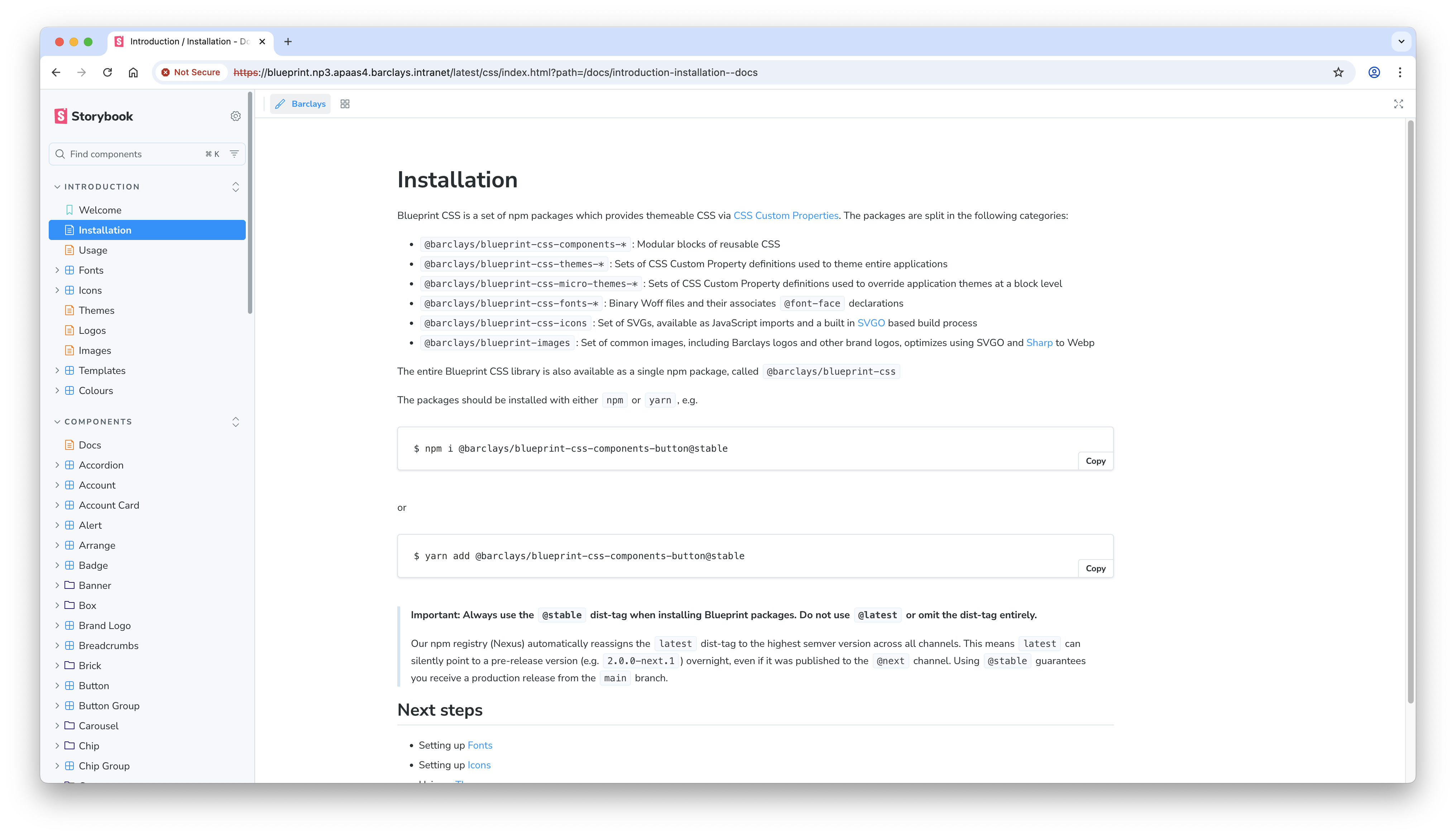The image size is (1456, 836).
Task: Open the Components Docs page
Action: tap(147, 445)
